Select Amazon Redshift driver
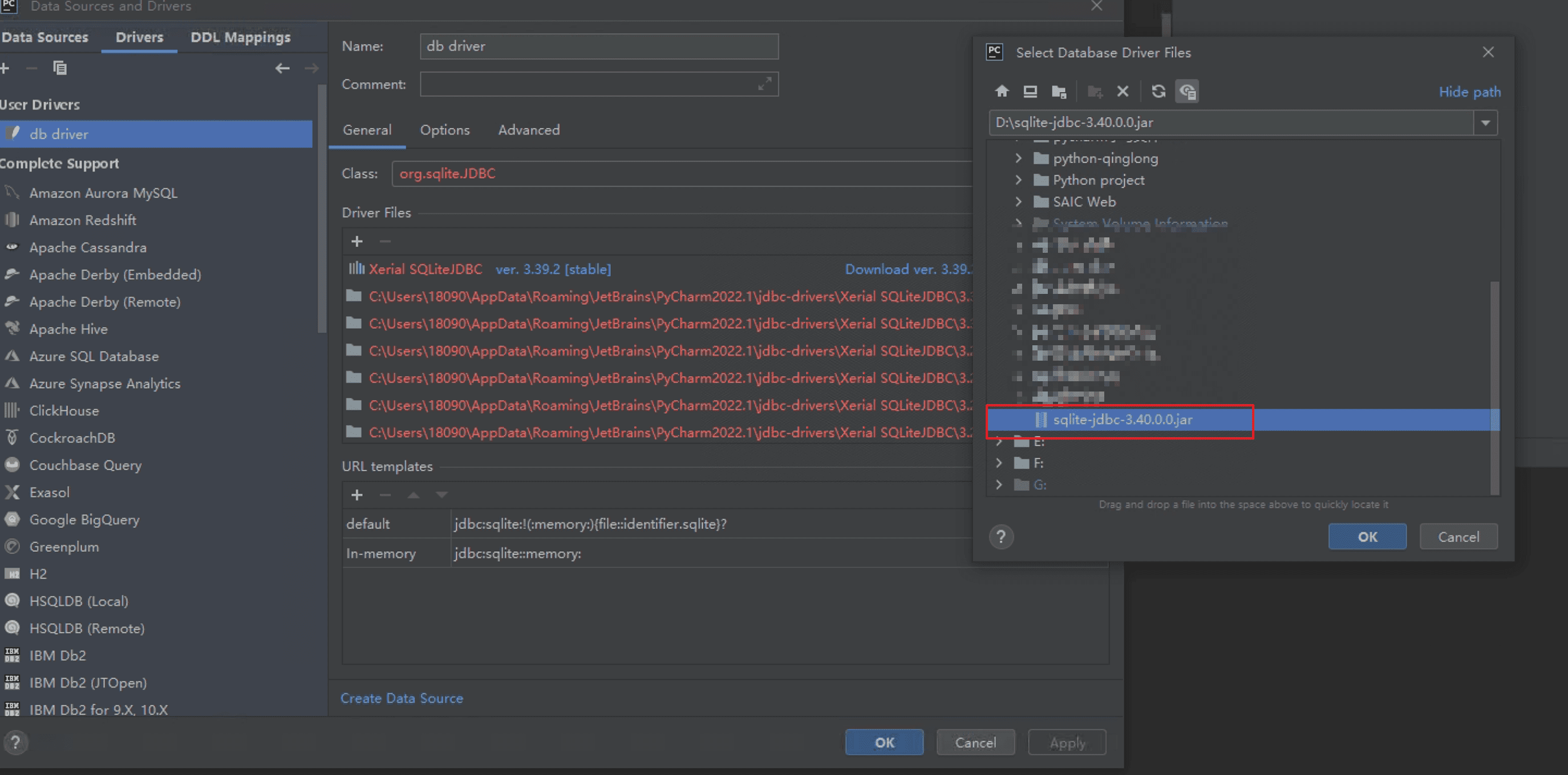This screenshot has height=775, width=1568. [x=83, y=220]
